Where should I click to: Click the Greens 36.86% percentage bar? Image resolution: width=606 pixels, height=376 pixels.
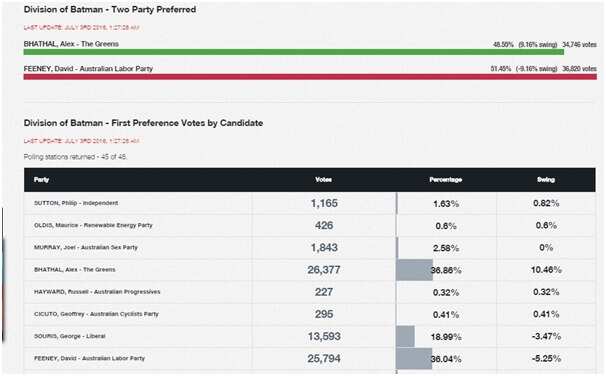[x=414, y=270]
